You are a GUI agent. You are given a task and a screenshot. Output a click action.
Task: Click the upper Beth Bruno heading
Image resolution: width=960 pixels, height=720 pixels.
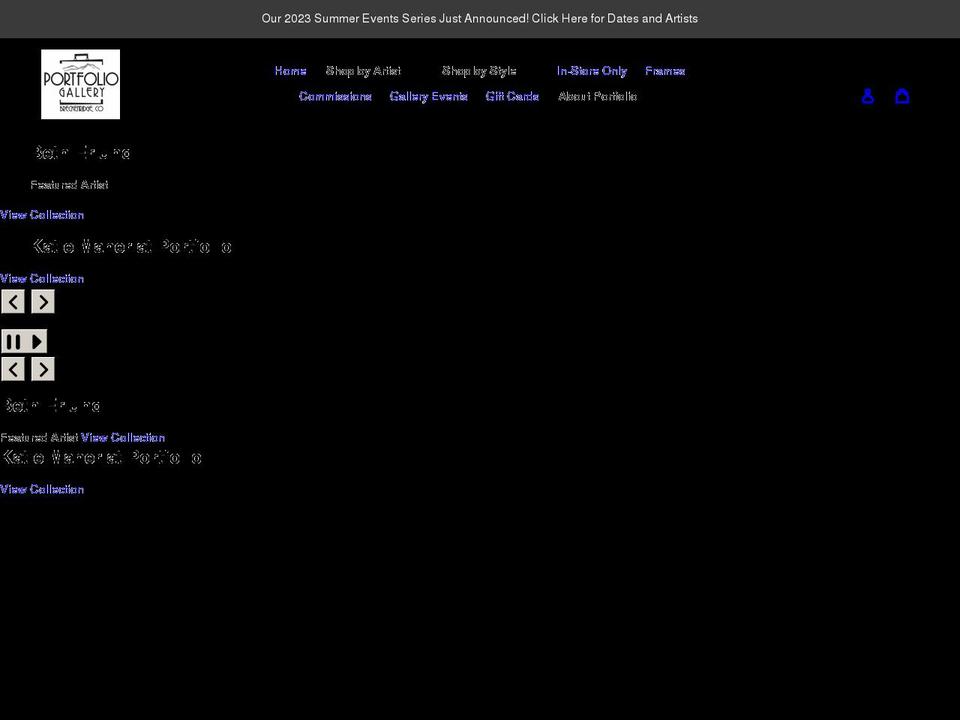83,152
